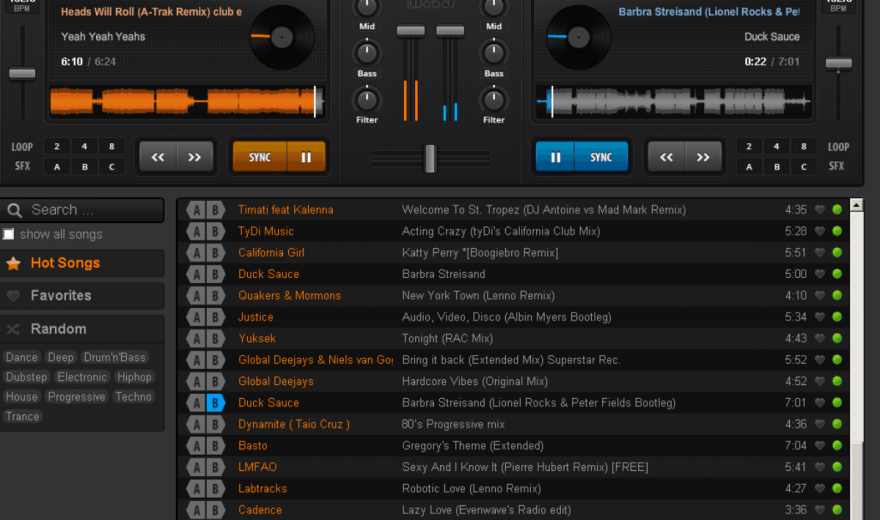
Task: Load TyDi Music track to deck B
Action: 216,231
